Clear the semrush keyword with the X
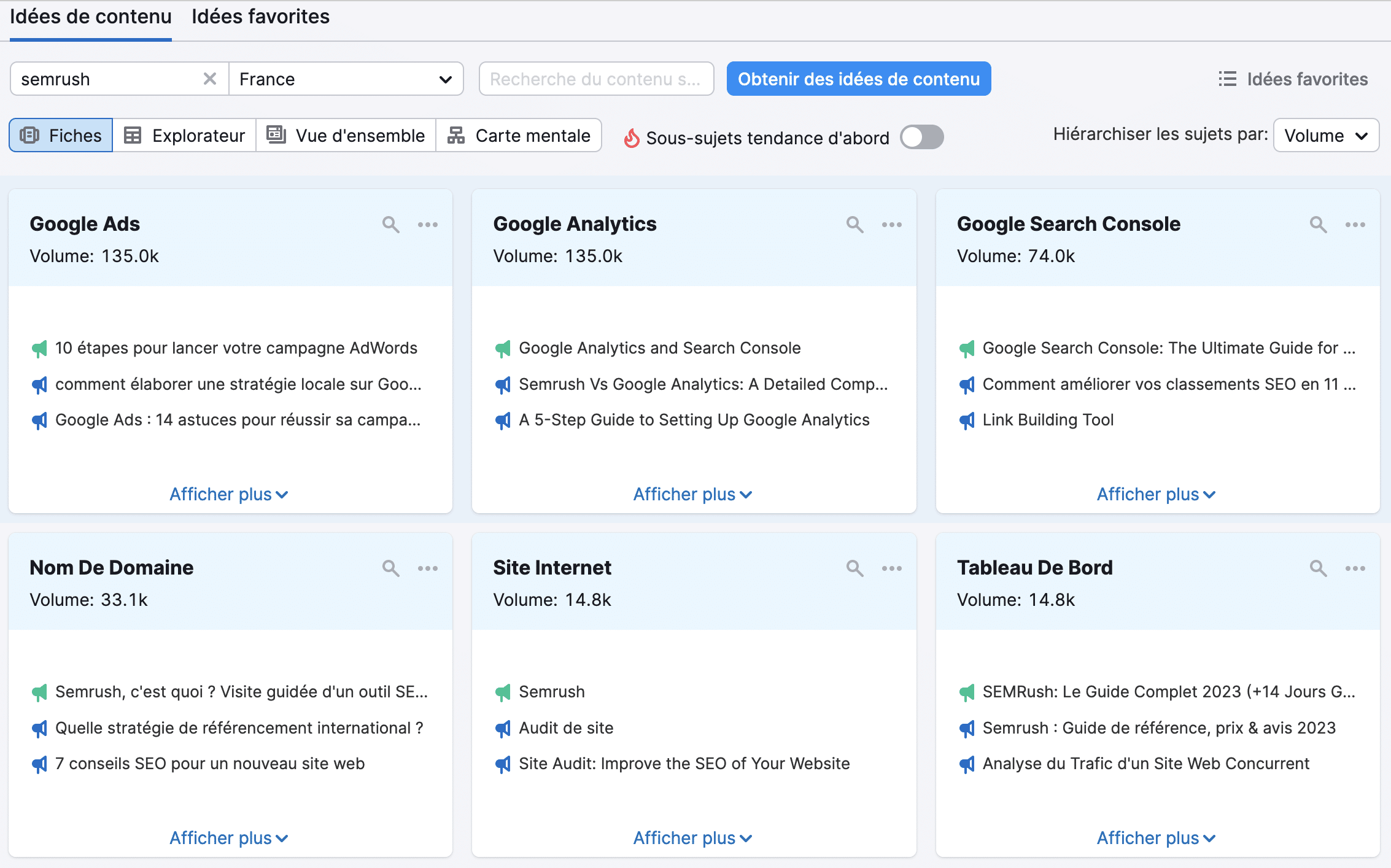 (x=210, y=79)
